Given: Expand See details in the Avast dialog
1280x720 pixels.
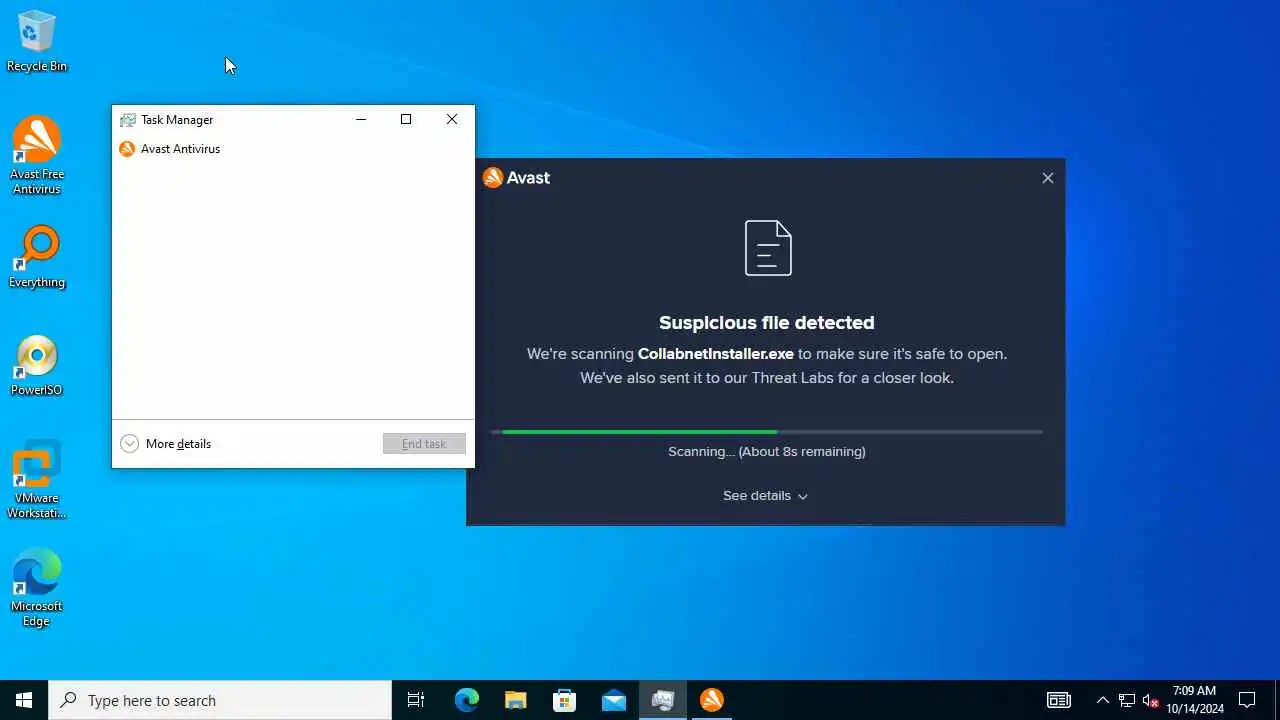Looking at the screenshot, I should coord(765,496).
